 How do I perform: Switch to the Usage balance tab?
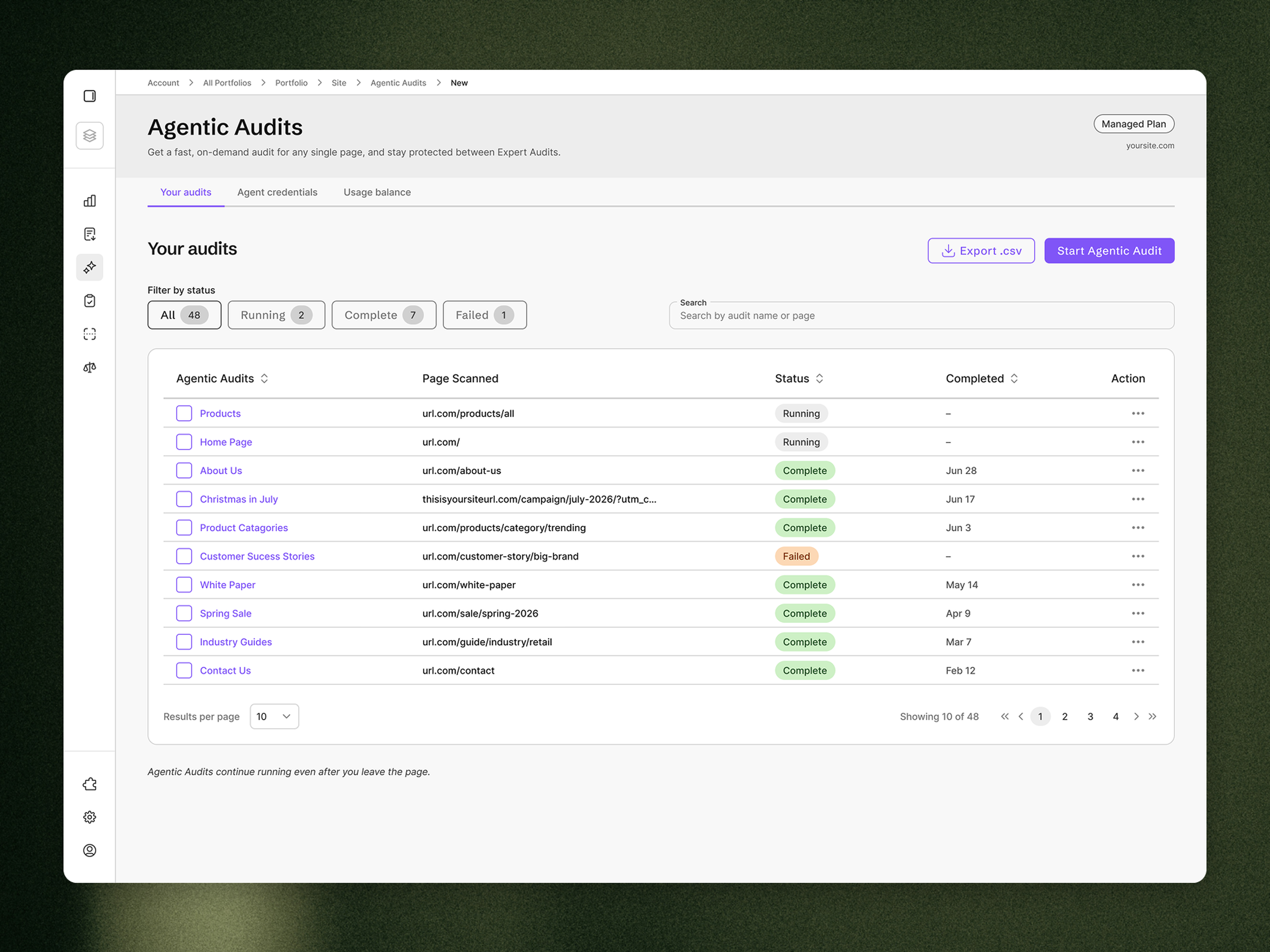tap(377, 192)
